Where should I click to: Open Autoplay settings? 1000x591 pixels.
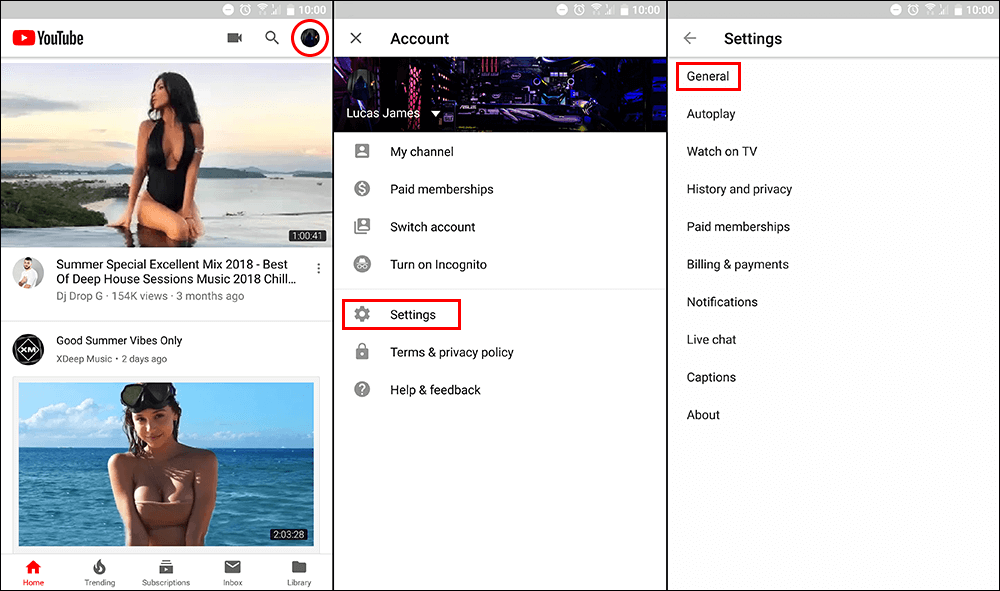click(711, 114)
